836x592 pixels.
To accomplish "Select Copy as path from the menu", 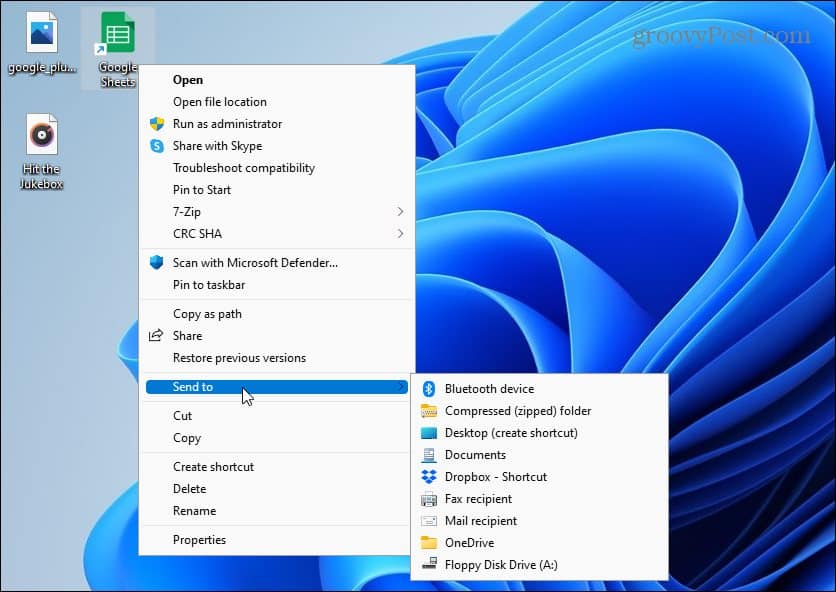I will click(208, 313).
